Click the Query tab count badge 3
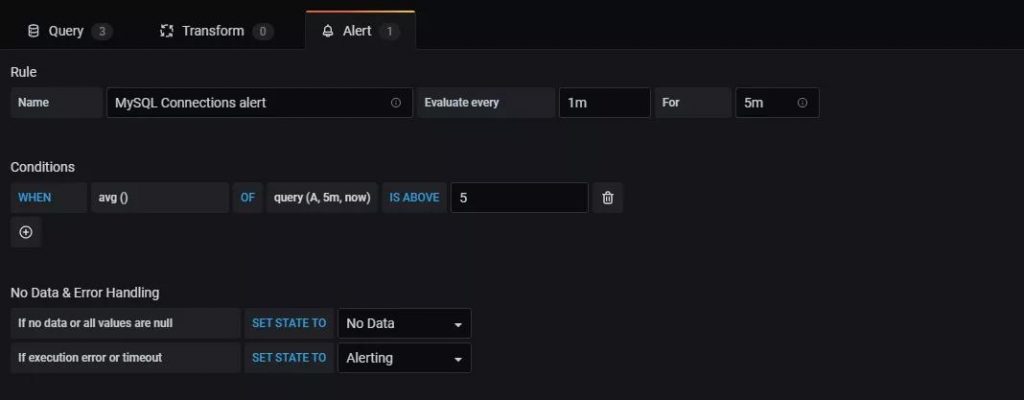 pos(102,31)
